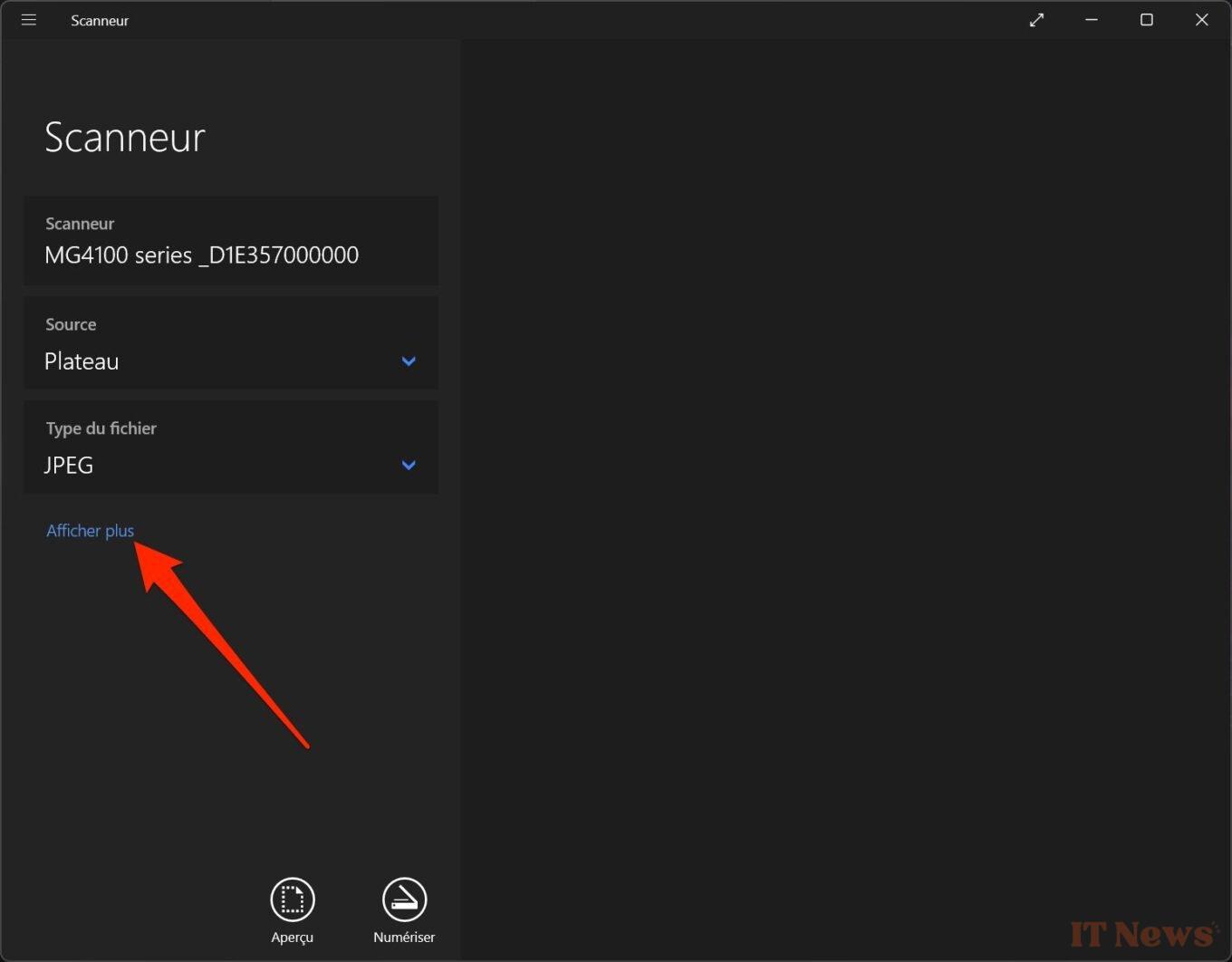Expand the Source dropdown chevron
The width and height of the screenshot is (1232, 962).
point(409,361)
